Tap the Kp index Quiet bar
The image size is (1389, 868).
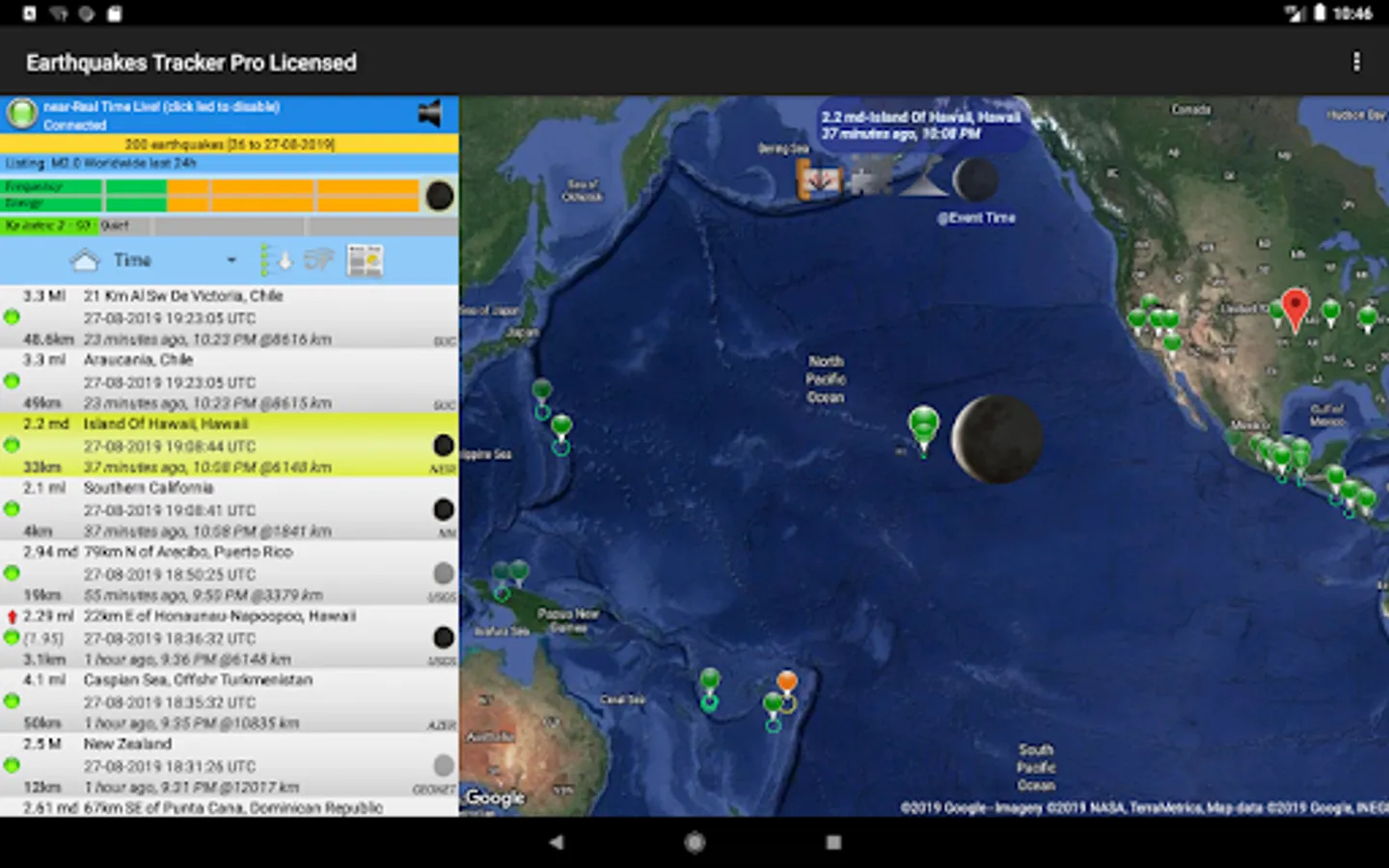(x=230, y=226)
